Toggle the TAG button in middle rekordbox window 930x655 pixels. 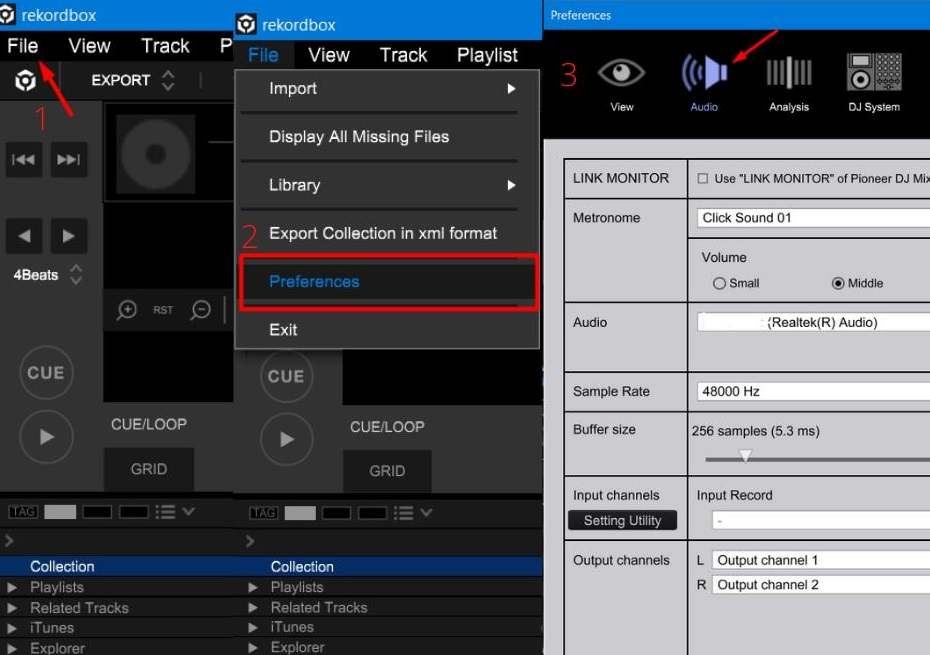(263, 513)
